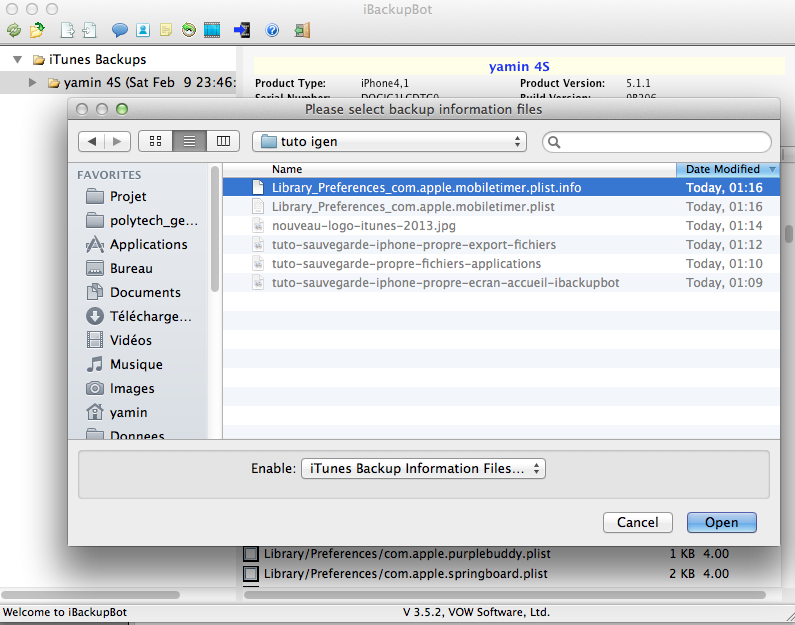Click in the dialog search field

coord(657,142)
